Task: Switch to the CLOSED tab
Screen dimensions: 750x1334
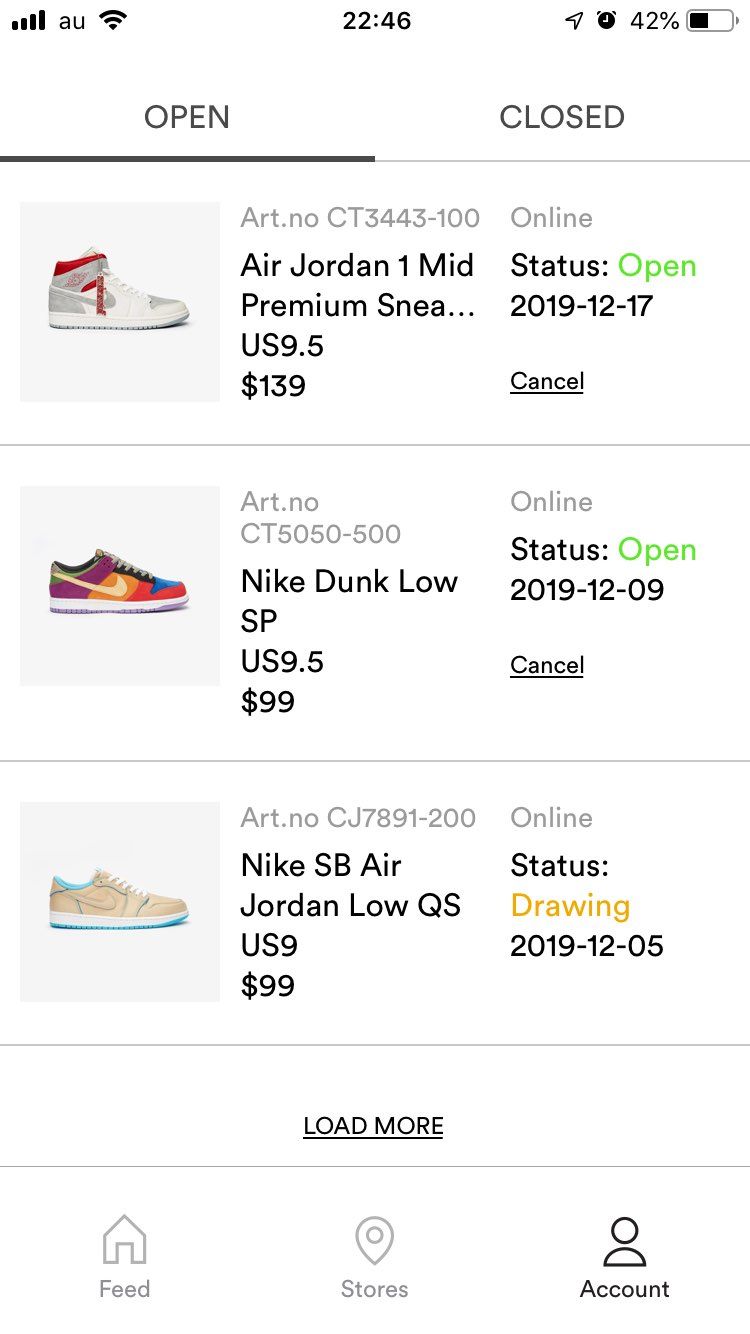Action: [562, 117]
